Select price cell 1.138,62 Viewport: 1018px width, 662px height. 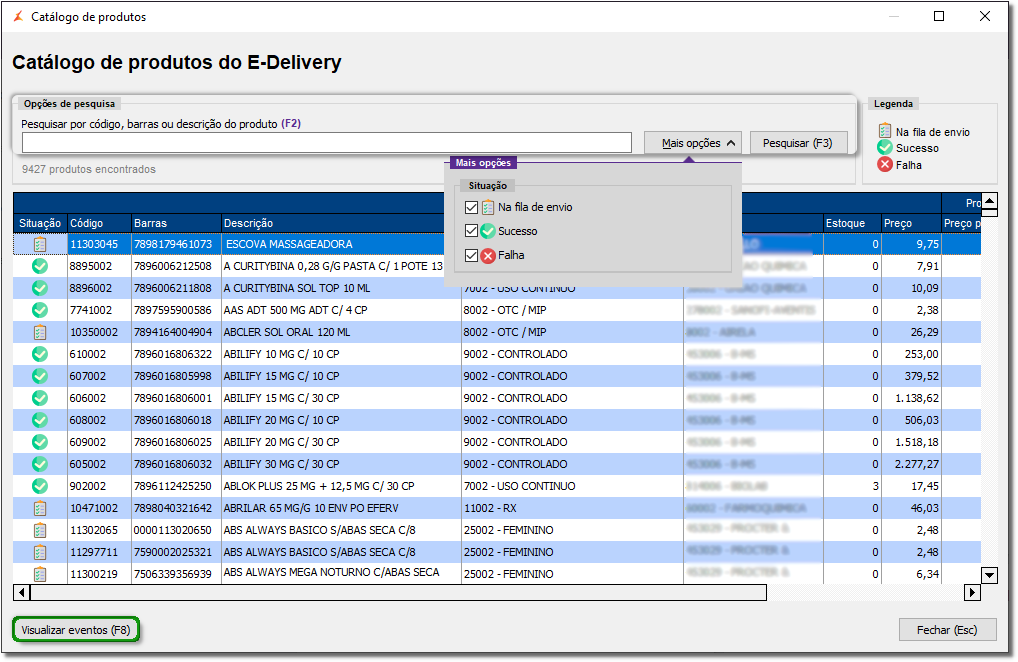(912, 398)
